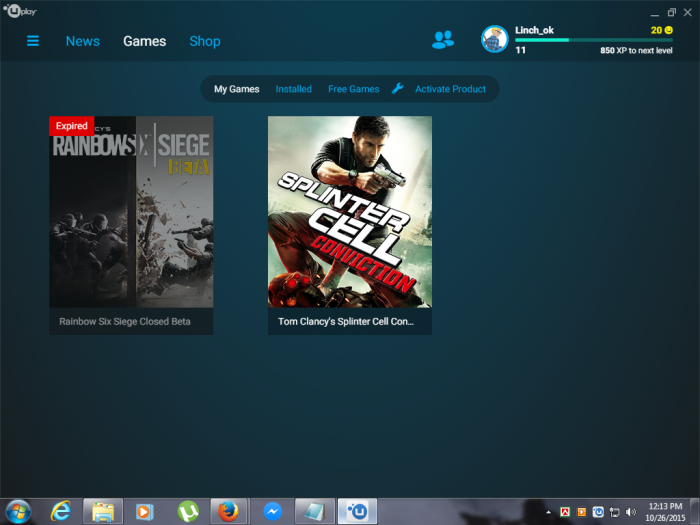Open the Windows Start button
This screenshot has width=700, height=525.
point(18,511)
